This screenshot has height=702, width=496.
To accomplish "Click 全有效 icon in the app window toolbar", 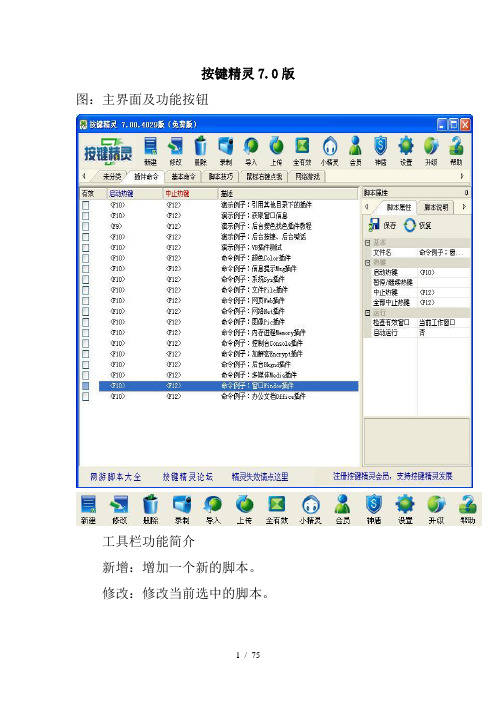I will (x=302, y=150).
